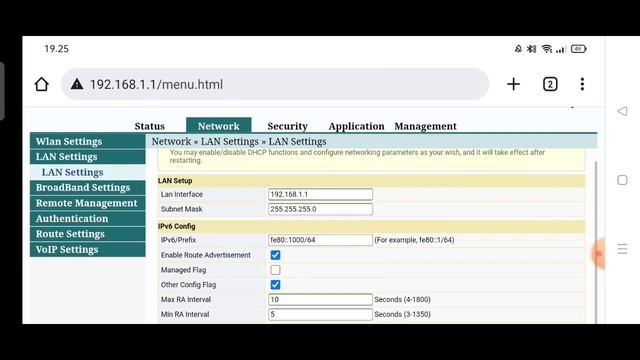The image size is (640, 360).
Task: Tap the muted notification bell icon
Action: click(x=518, y=49)
